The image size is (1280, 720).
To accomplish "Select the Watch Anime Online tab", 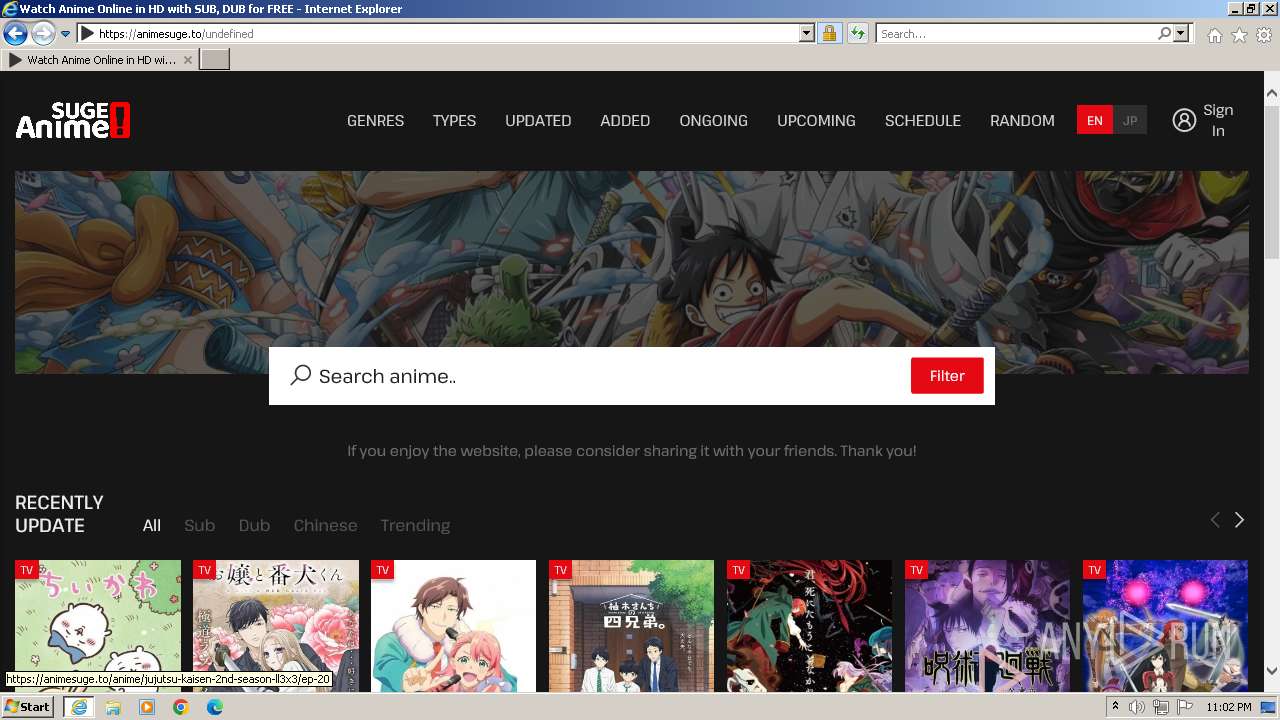I will [100, 60].
